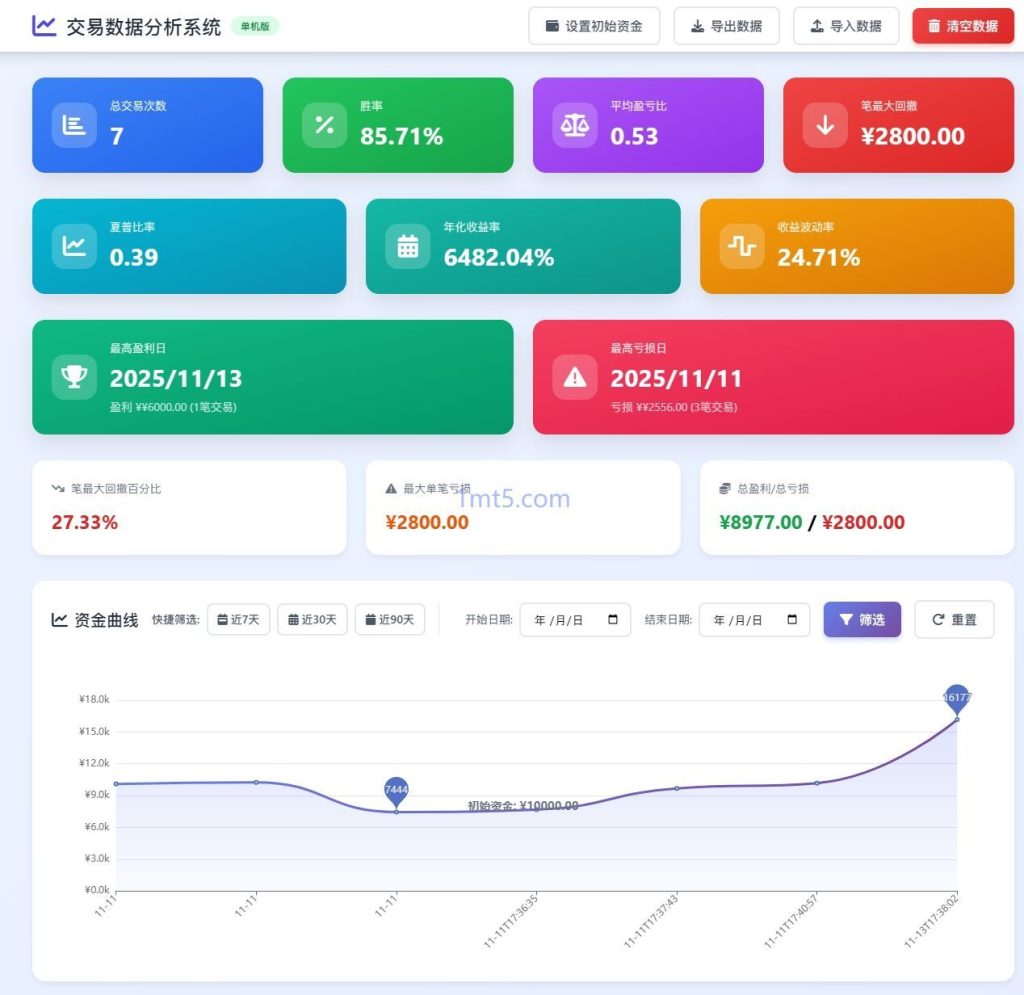Viewport: 1024px width, 995px height.
Task: Click the red 清空数据 button
Action: [x=962, y=26]
